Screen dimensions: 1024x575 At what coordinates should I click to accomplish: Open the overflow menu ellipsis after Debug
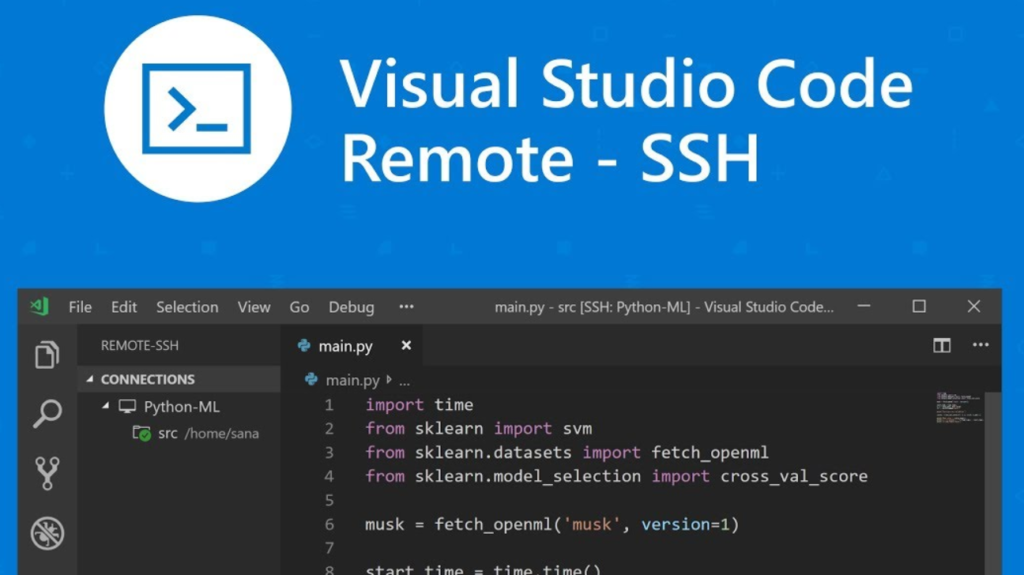406,306
